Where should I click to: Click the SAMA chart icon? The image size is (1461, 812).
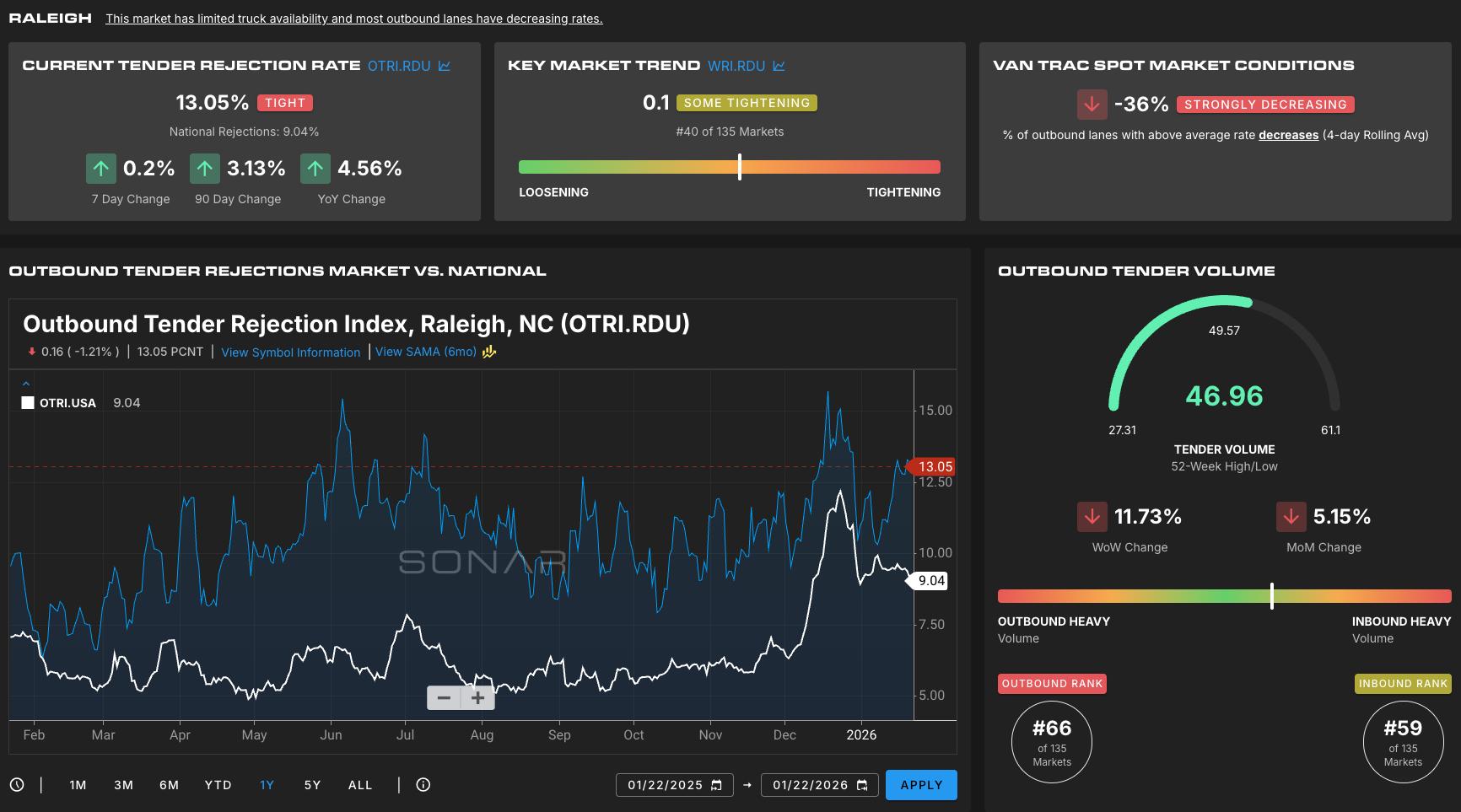[x=489, y=352]
